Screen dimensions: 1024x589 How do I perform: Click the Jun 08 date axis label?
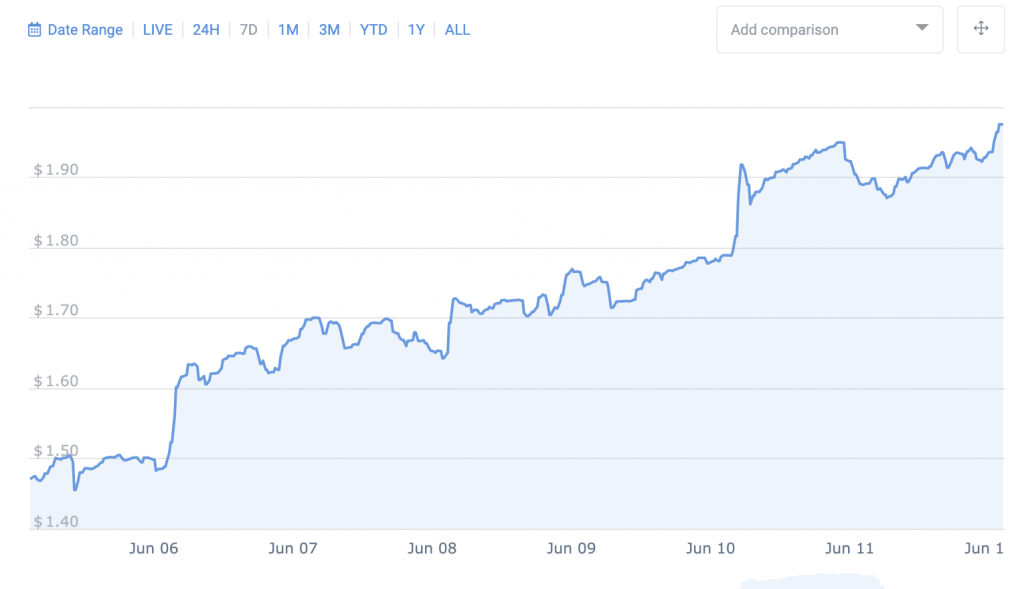(x=433, y=549)
